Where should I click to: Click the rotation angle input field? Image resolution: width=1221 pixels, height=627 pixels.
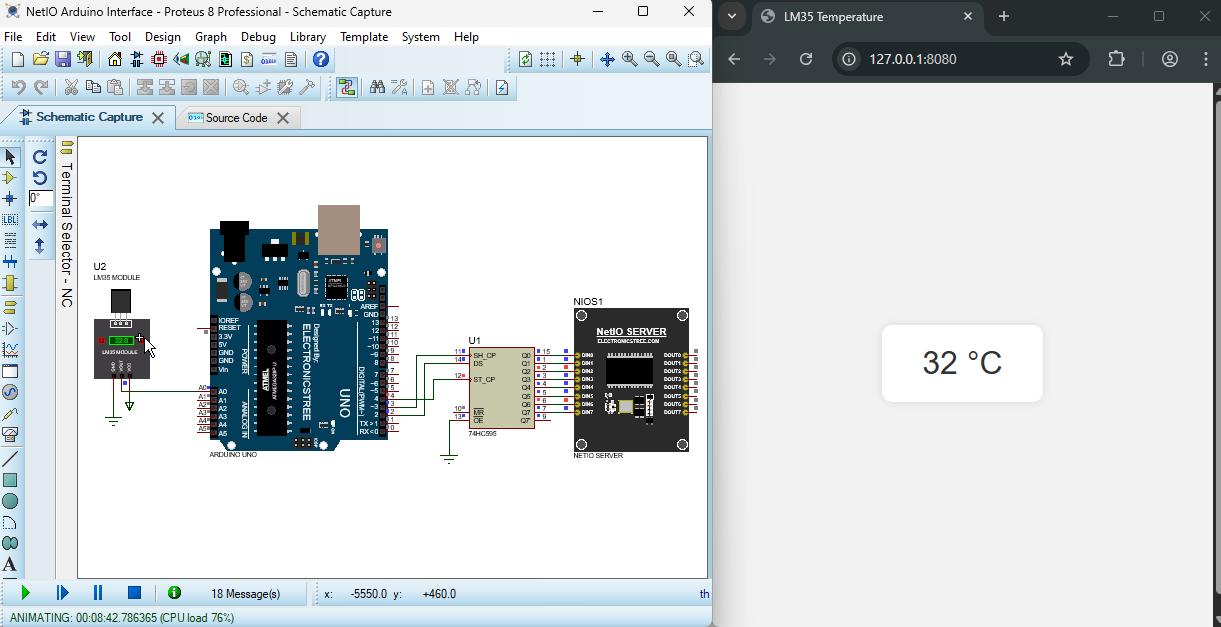click(x=41, y=199)
